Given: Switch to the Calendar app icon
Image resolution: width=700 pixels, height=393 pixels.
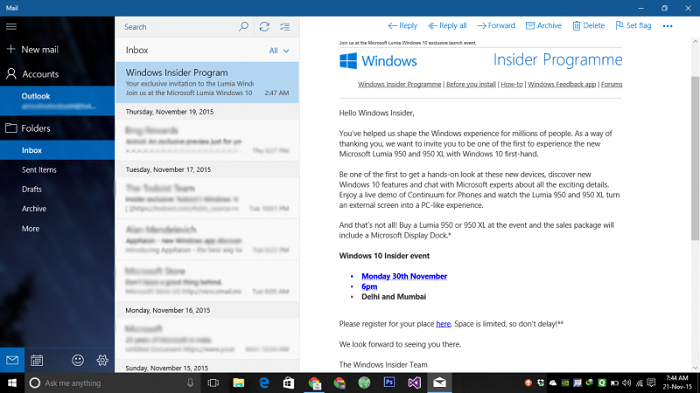Looking at the screenshot, I should tap(37, 360).
